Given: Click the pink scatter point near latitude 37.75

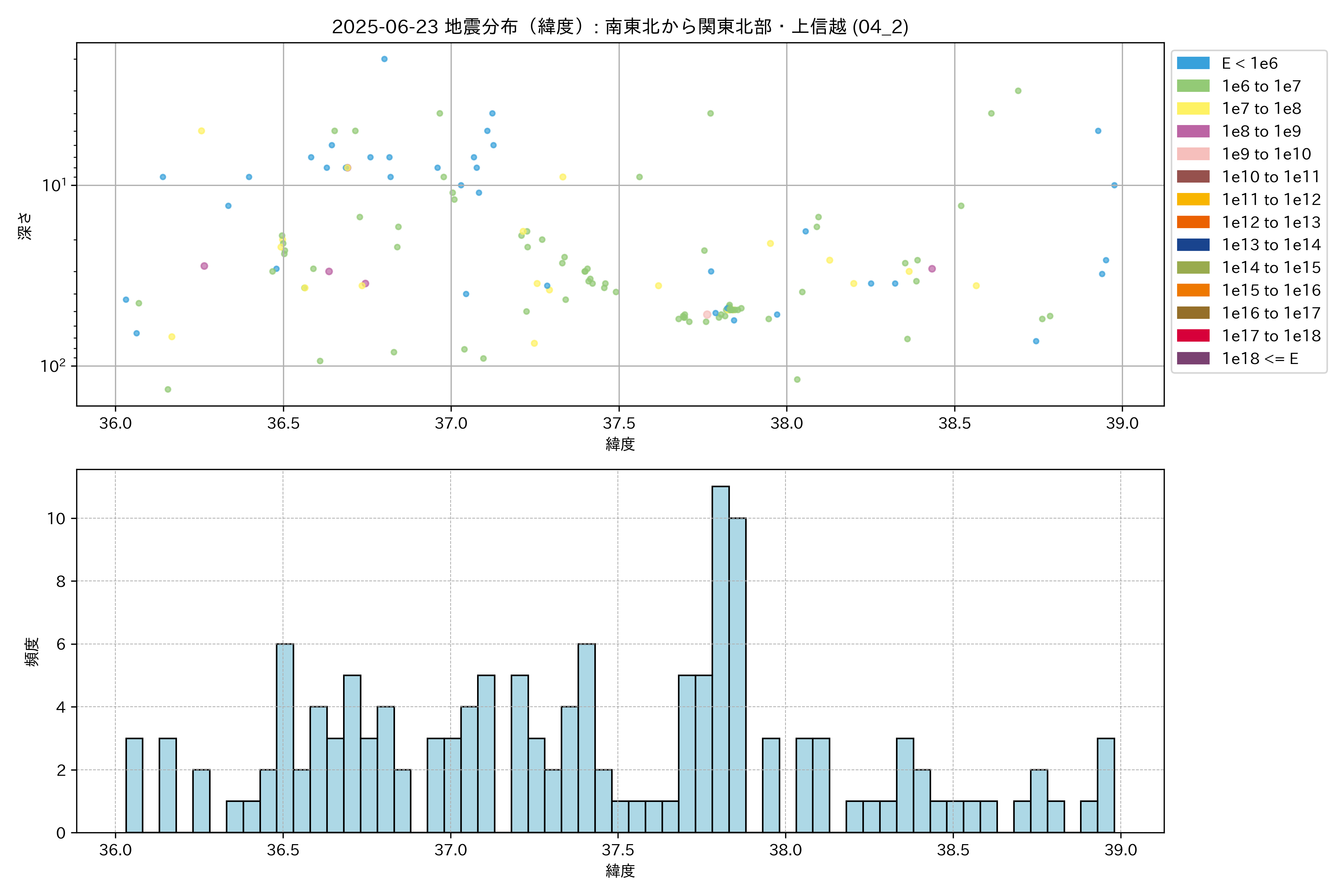Looking at the screenshot, I should pos(707,314).
